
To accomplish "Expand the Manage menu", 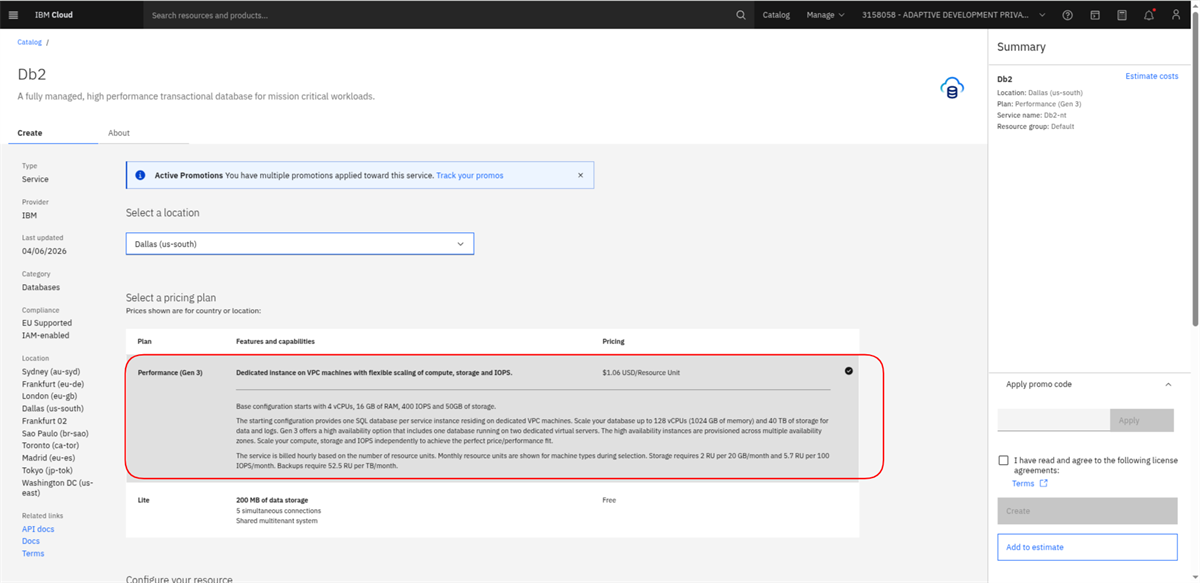I will click(x=825, y=15).
